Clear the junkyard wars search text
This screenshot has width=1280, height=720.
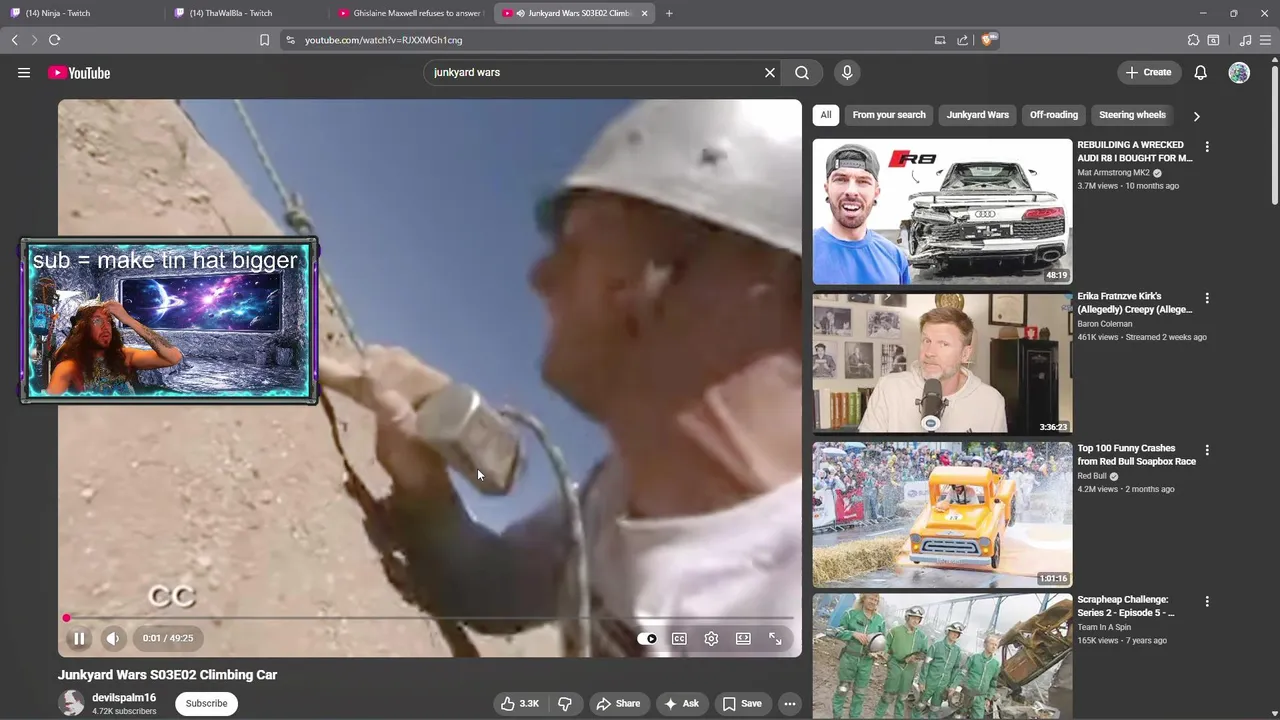(770, 72)
